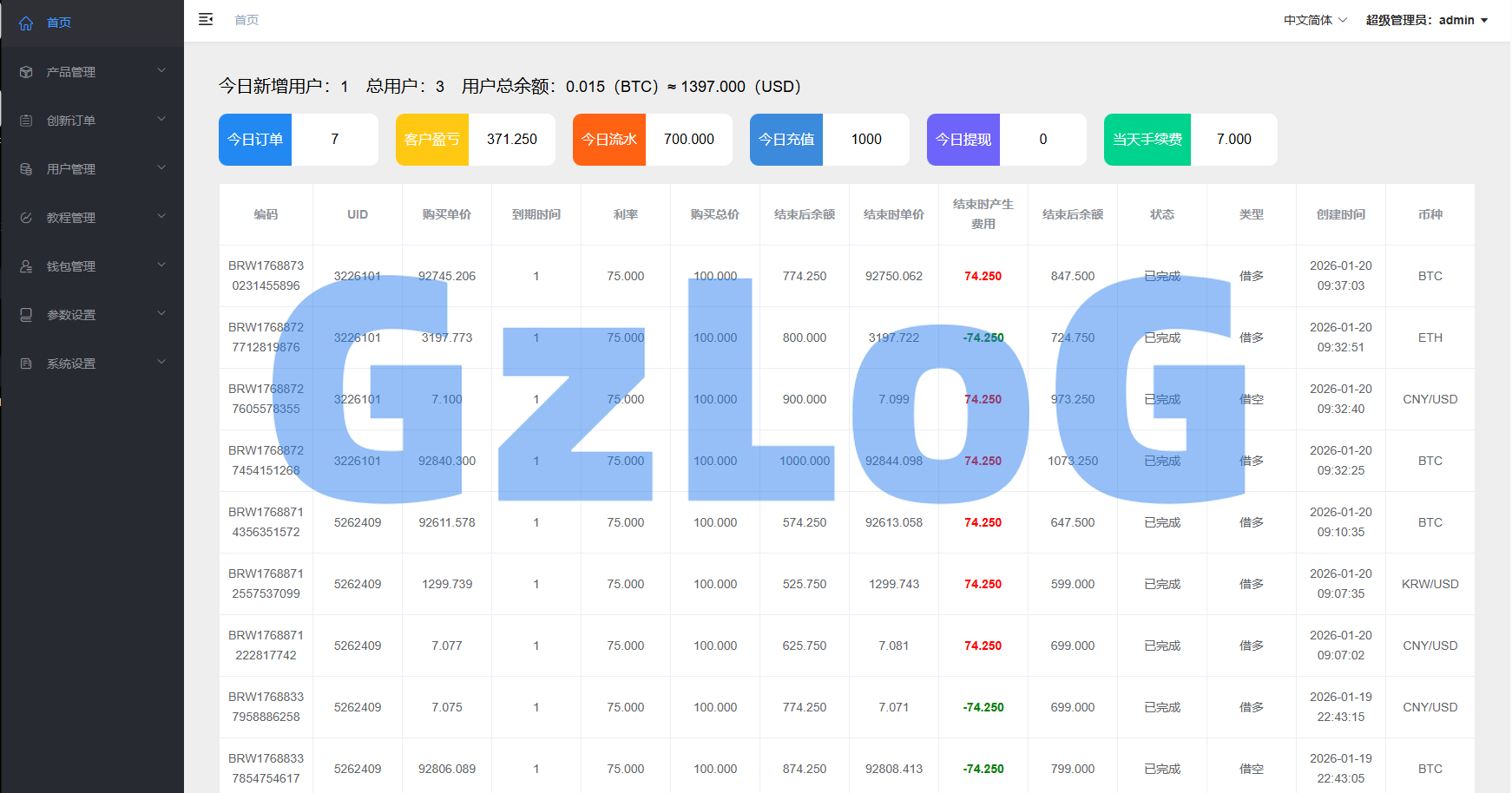
Task: Open the 超级管理员 admin account dropdown
Action: pyautogui.click(x=1426, y=20)
